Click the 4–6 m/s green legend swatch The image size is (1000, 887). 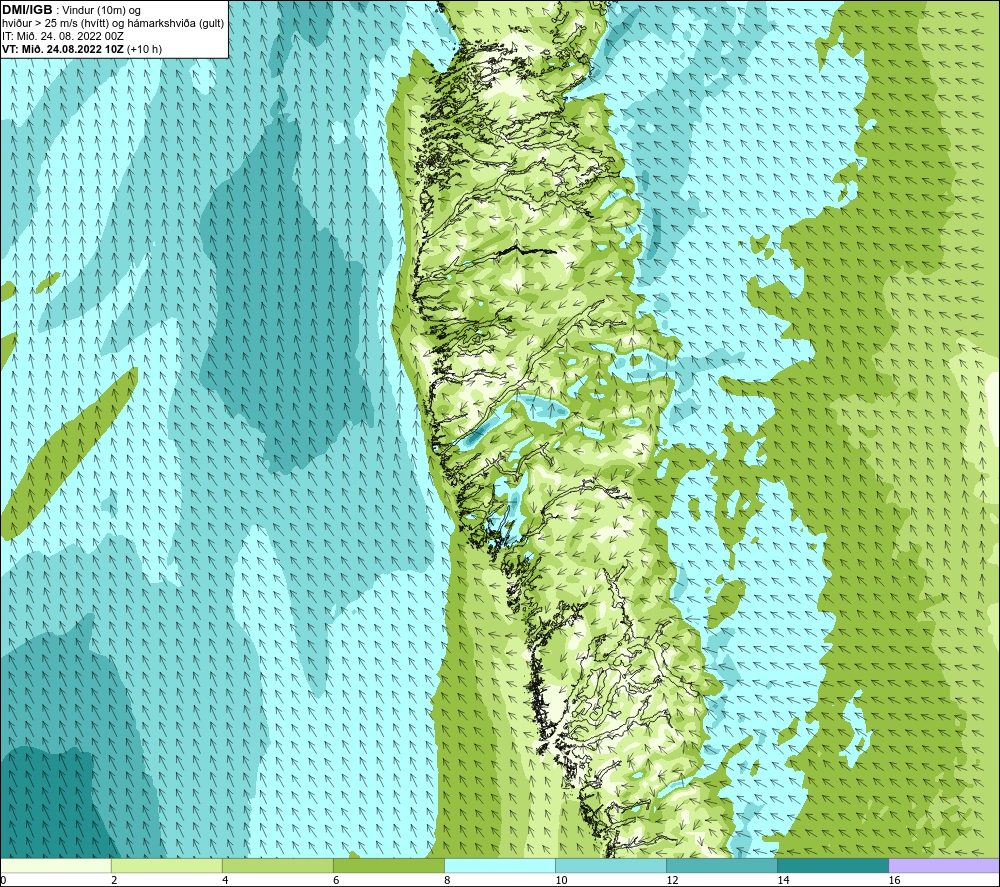point(277,865)
